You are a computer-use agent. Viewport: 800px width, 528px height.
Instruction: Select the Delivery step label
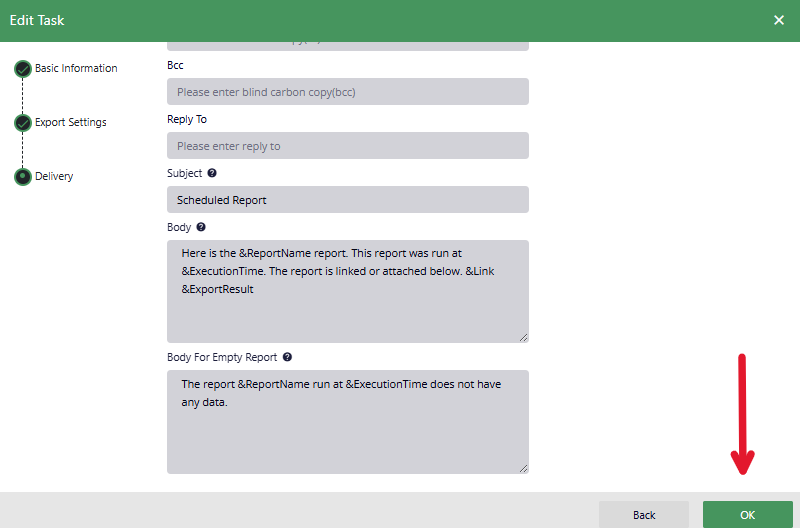click(x=54, y=177)
